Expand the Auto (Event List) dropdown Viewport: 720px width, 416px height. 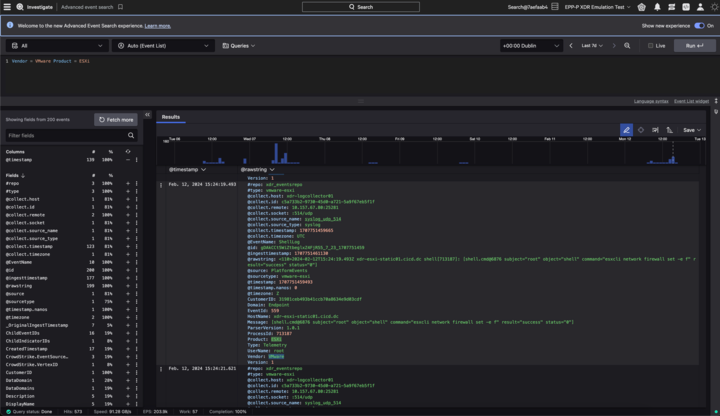click(x=163, y=45)
